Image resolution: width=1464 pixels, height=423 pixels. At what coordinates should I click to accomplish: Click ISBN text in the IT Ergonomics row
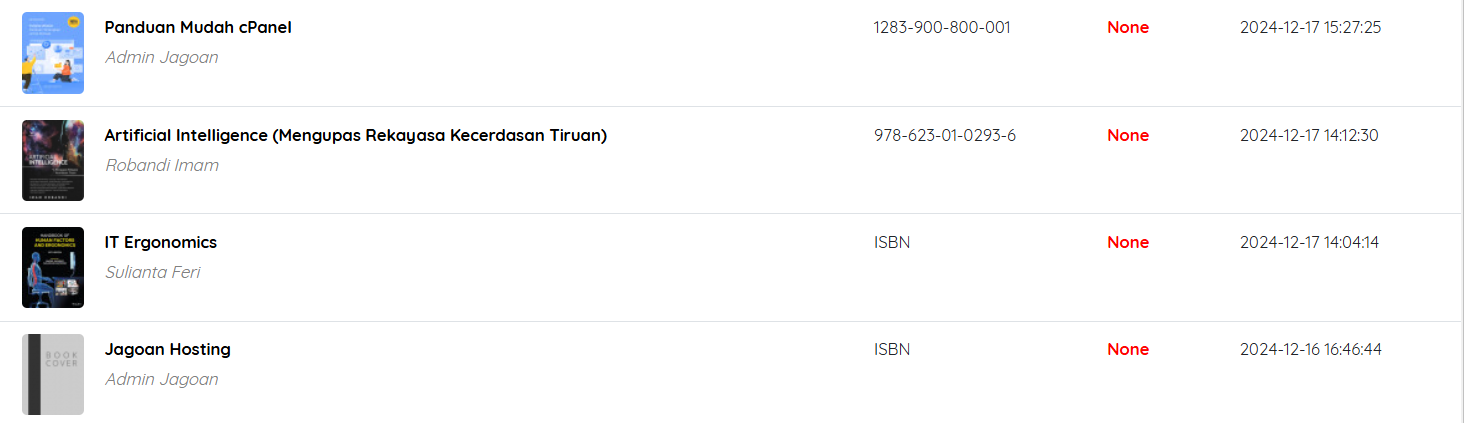[x=891, y=242]
